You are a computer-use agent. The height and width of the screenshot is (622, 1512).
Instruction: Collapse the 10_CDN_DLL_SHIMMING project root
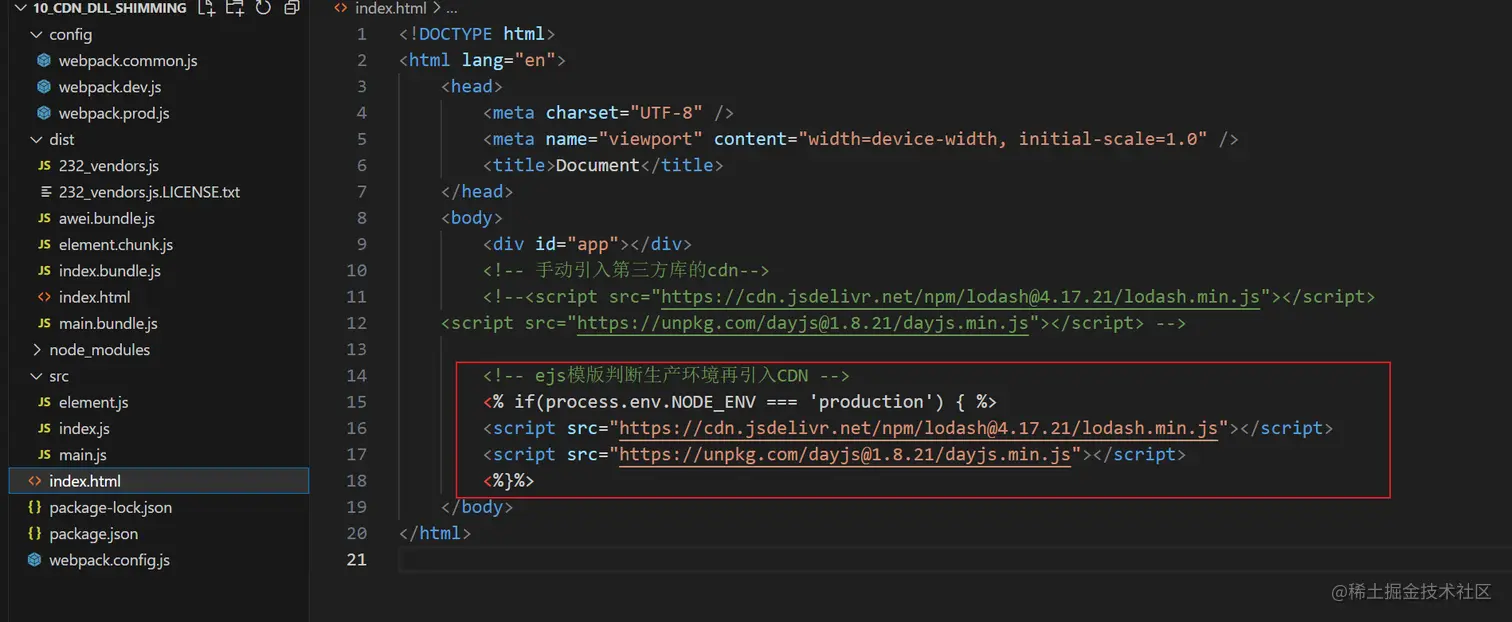[18, 8]
